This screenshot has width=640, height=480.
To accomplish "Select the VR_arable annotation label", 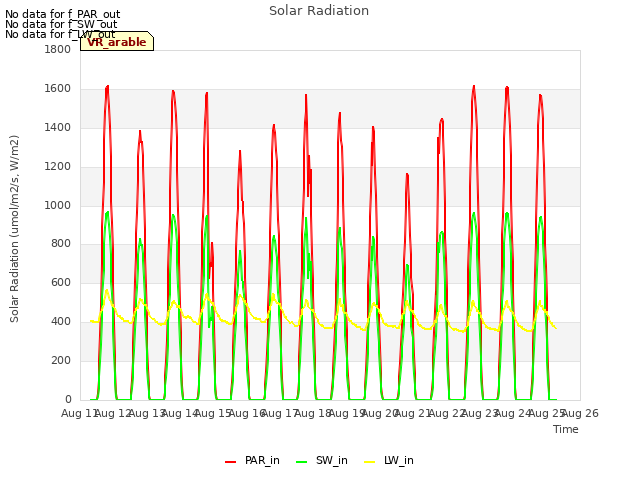I will pyautogui.click(x=117, y=41).
